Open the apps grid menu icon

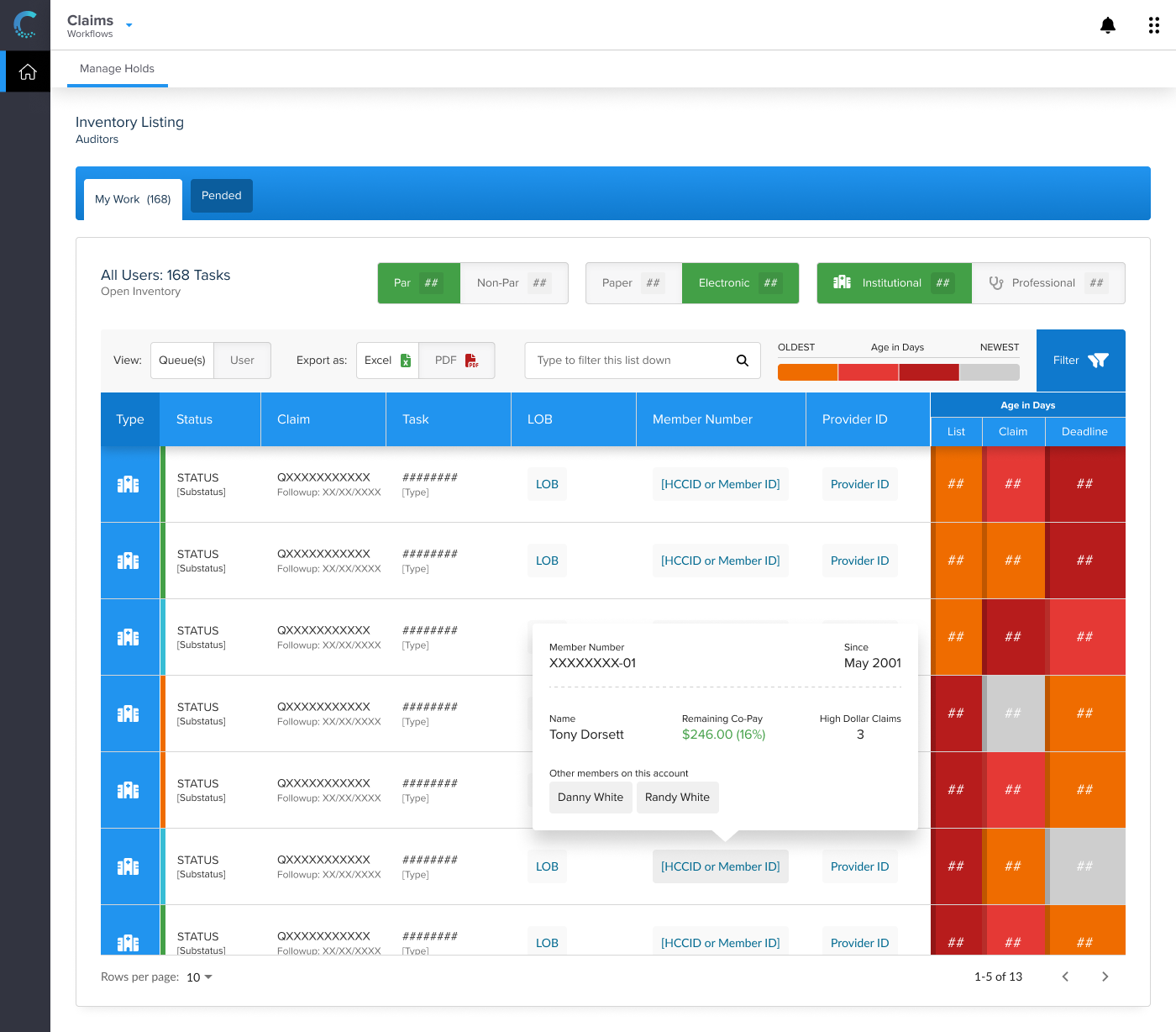pyautogui.click(x=1153, y=25)
